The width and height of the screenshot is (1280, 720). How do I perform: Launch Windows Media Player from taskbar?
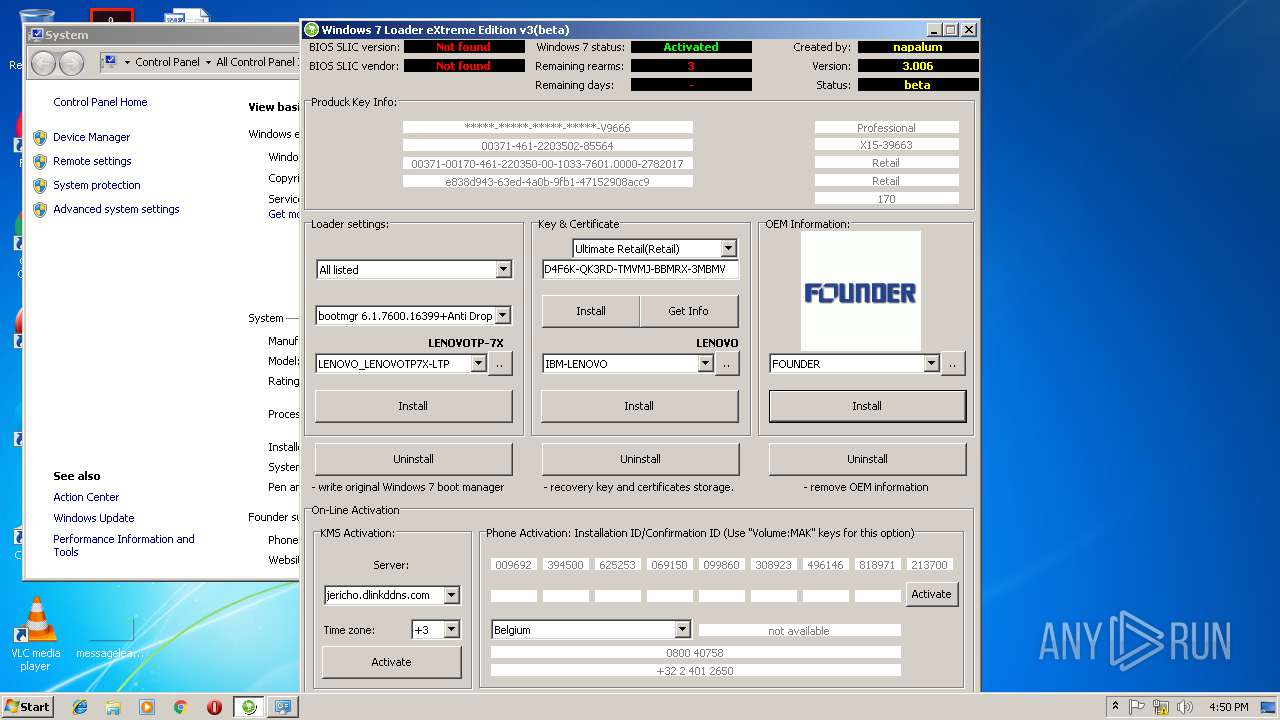pyautogui.click(x=147, y=707)
